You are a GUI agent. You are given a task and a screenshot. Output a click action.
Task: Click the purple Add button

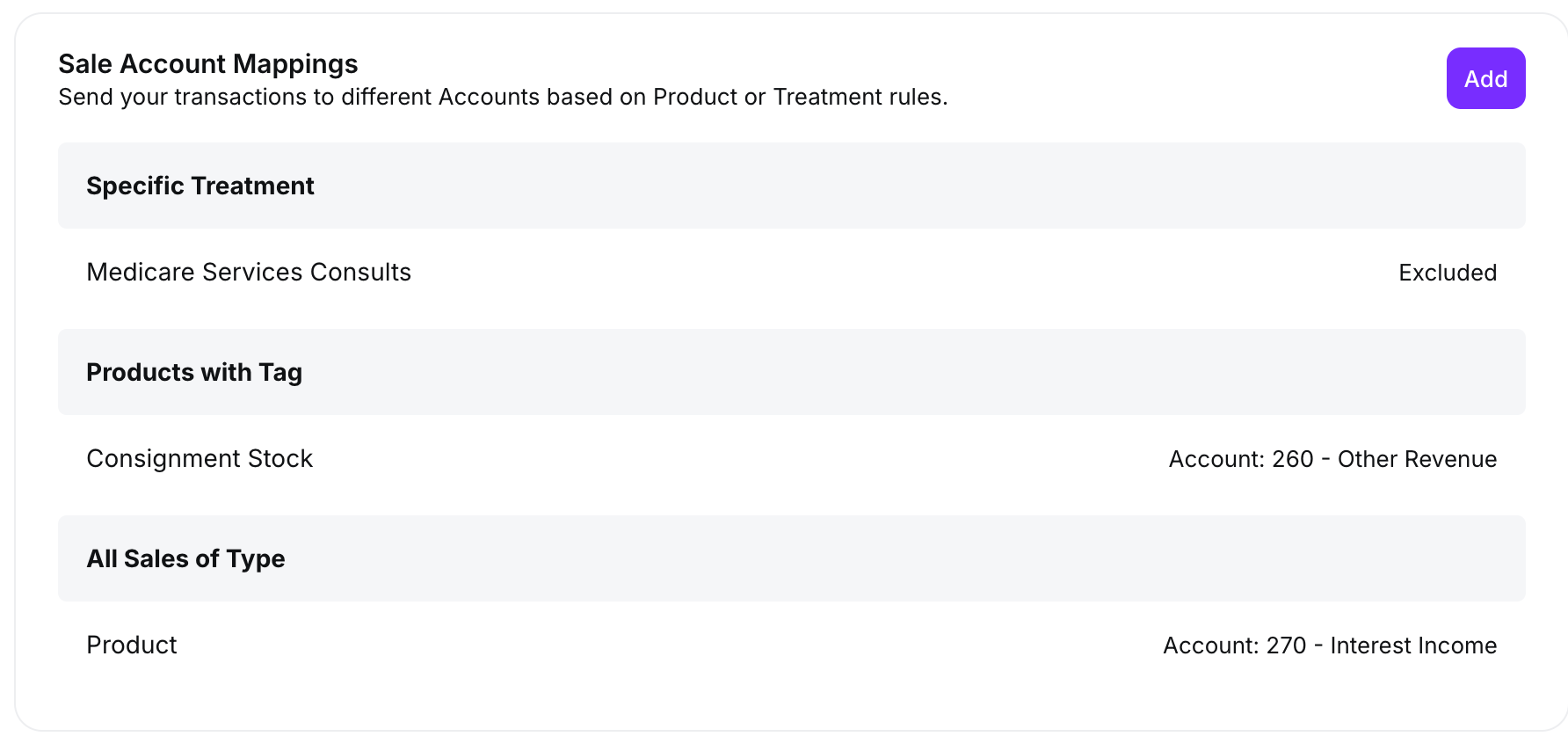coord(1485,79)
